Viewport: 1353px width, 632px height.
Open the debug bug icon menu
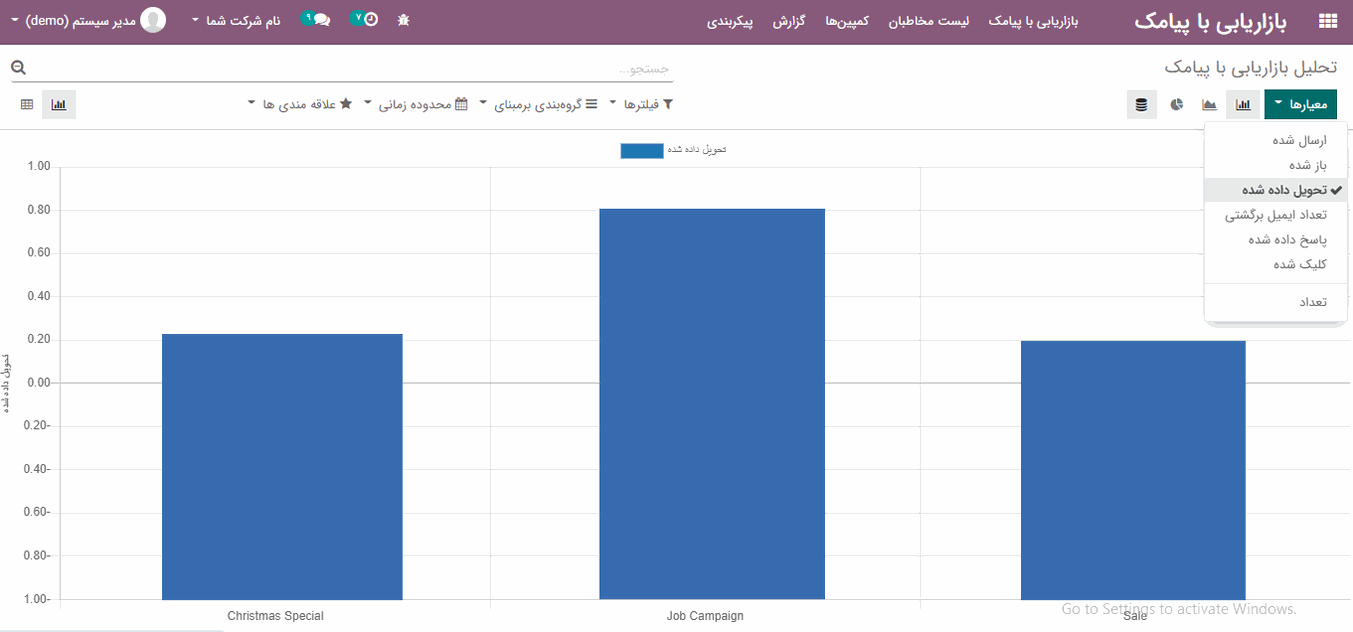[x=403, y=20]
